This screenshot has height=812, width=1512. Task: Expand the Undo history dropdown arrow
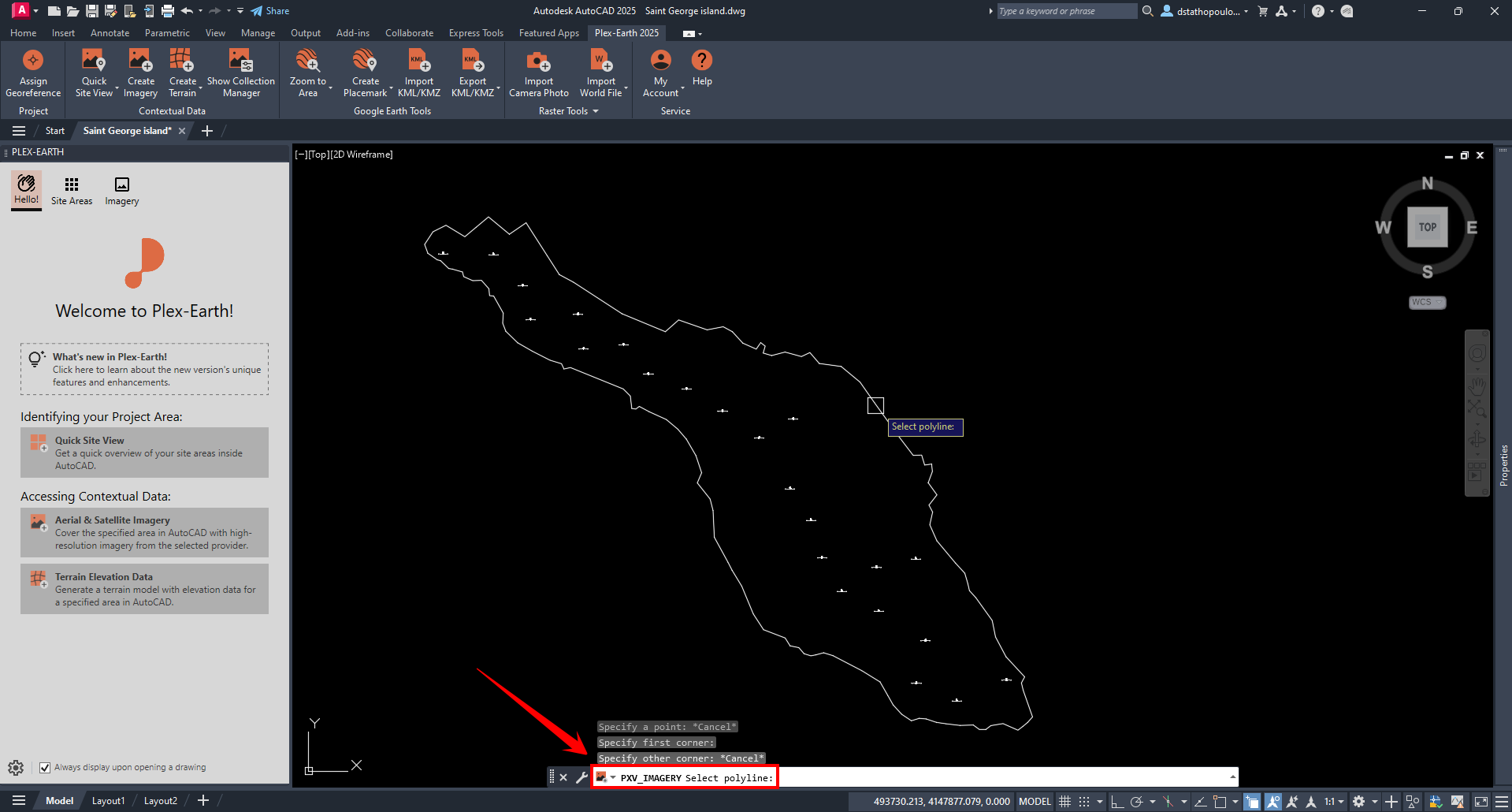tap(200, 11)
